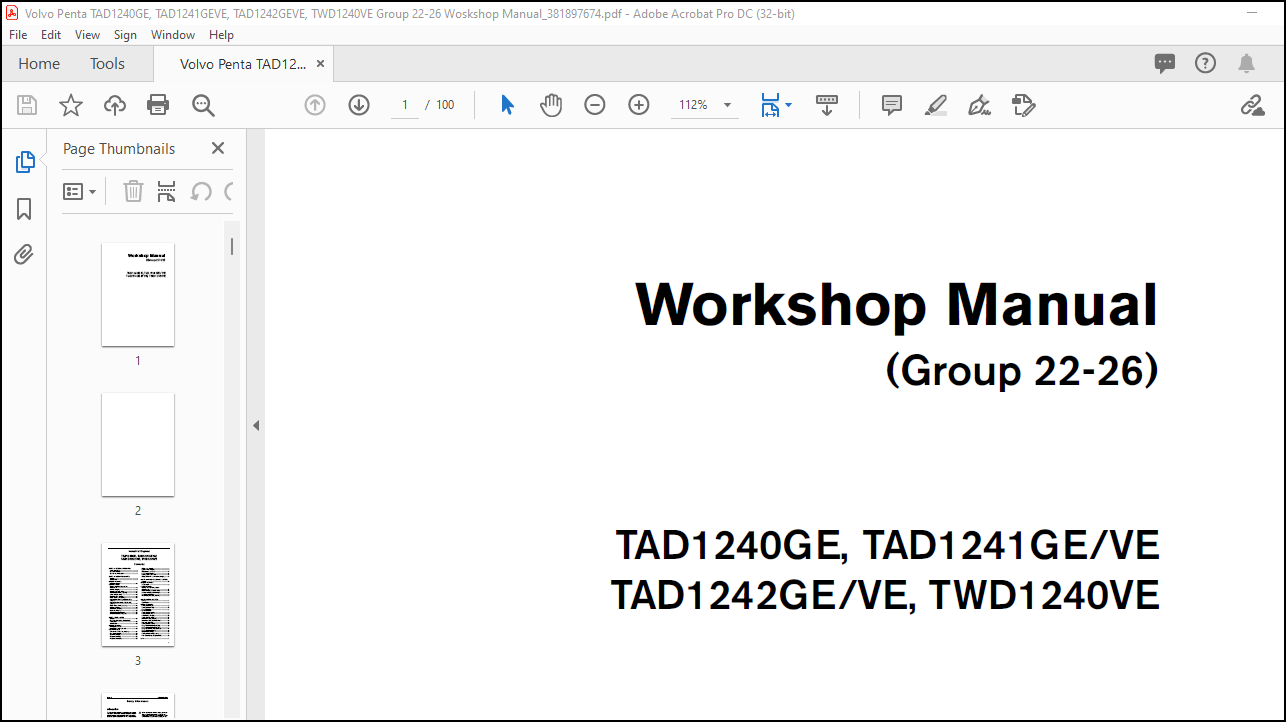Select the Hand pan tool
This screenshot has width=1286, height=722.
(551, 105)
